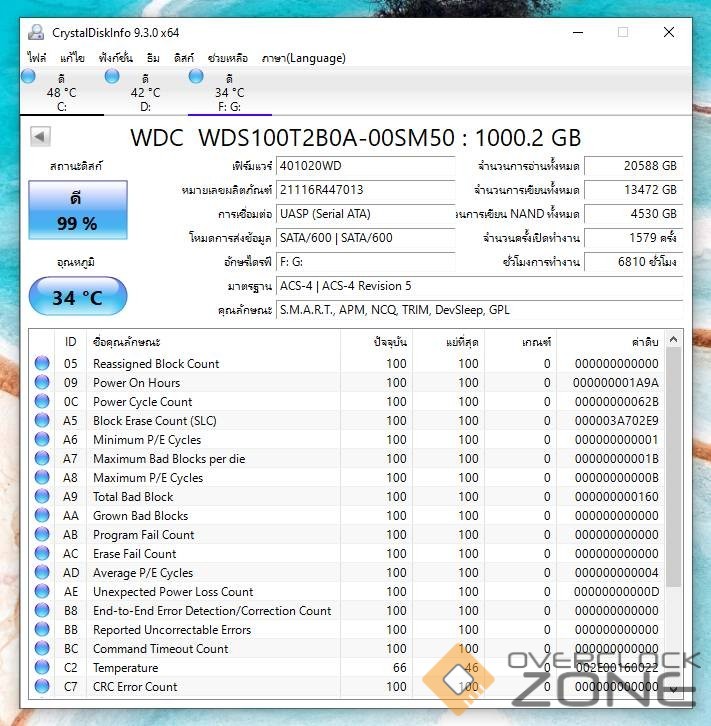Click status orb of Unexpected Power Loss Count
This screenshot has height=726, width=711.
click(x=42, y=591)
